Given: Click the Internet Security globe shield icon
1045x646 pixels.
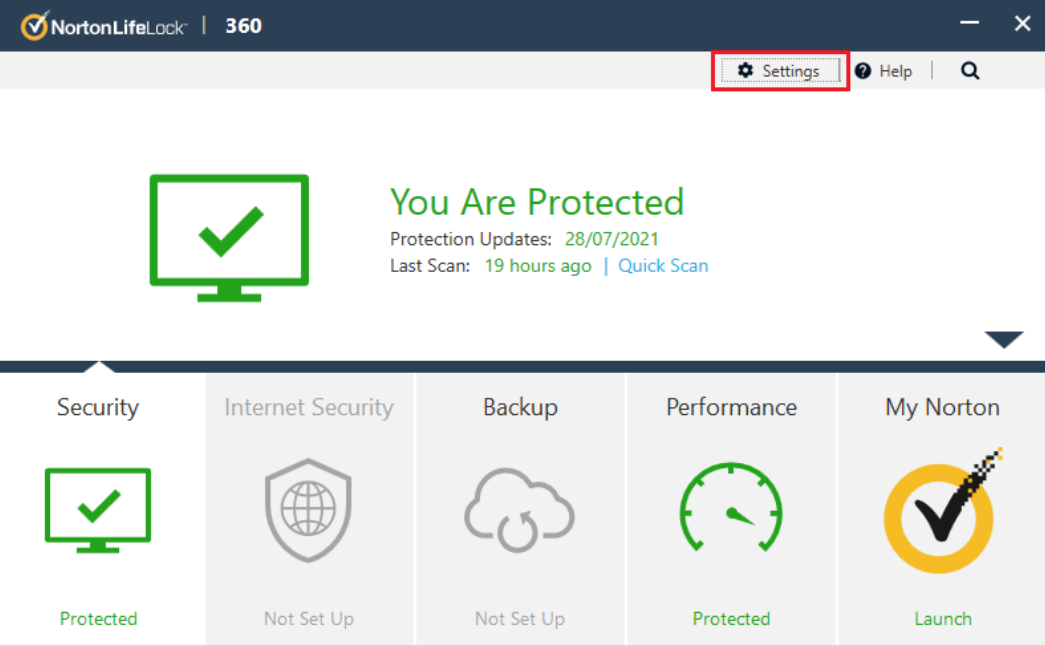Looking at the screenshot, I should tap(308, 511).
